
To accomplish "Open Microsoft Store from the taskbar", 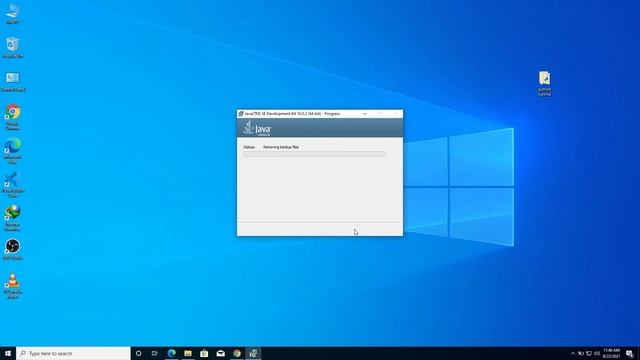I will tap(204, 353).
